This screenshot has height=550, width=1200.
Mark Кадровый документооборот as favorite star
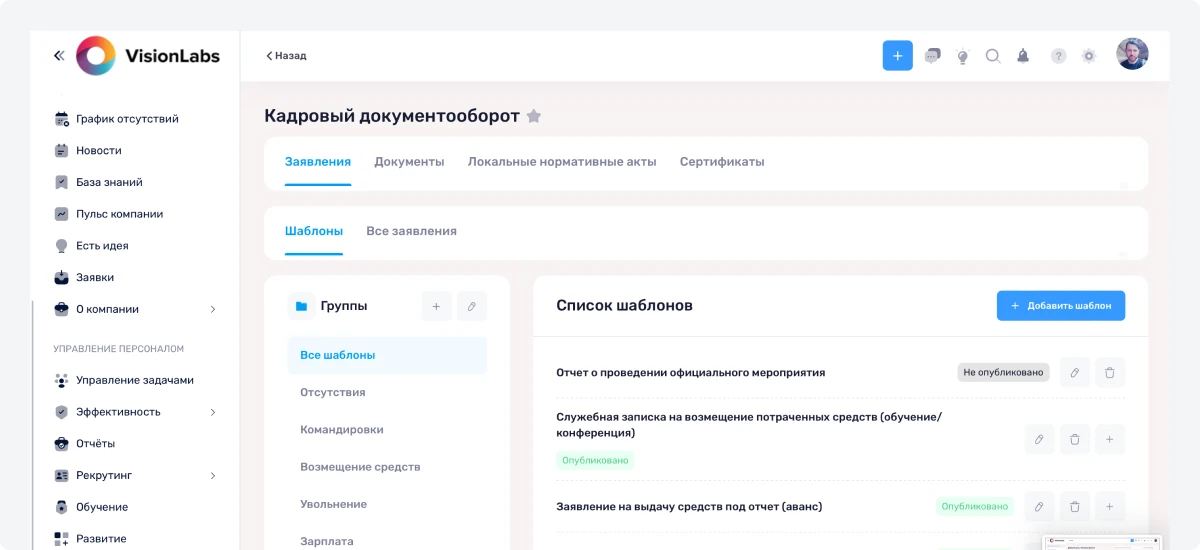534,116
